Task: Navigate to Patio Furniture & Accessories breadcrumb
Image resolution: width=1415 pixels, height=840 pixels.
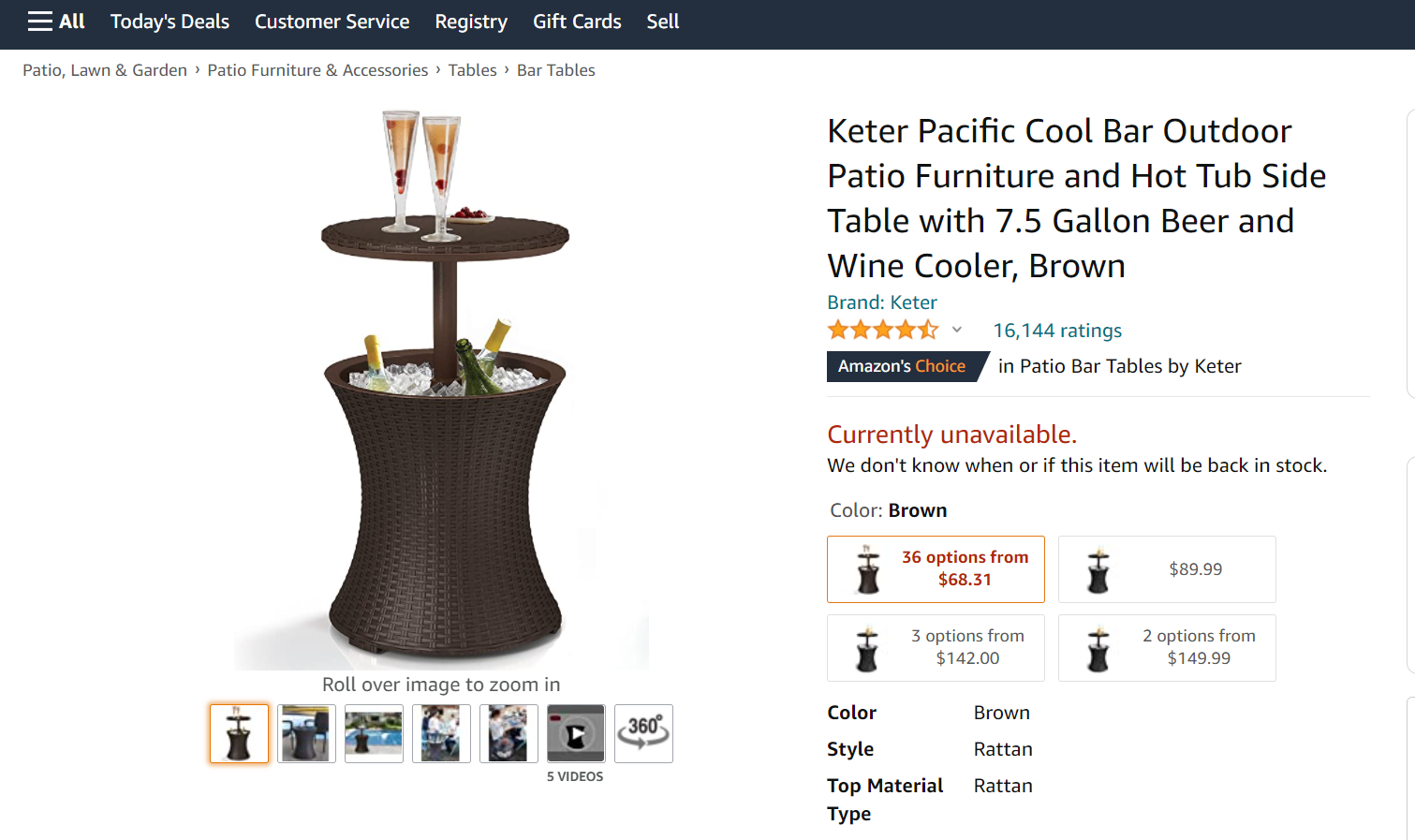Action: [317, 70]
